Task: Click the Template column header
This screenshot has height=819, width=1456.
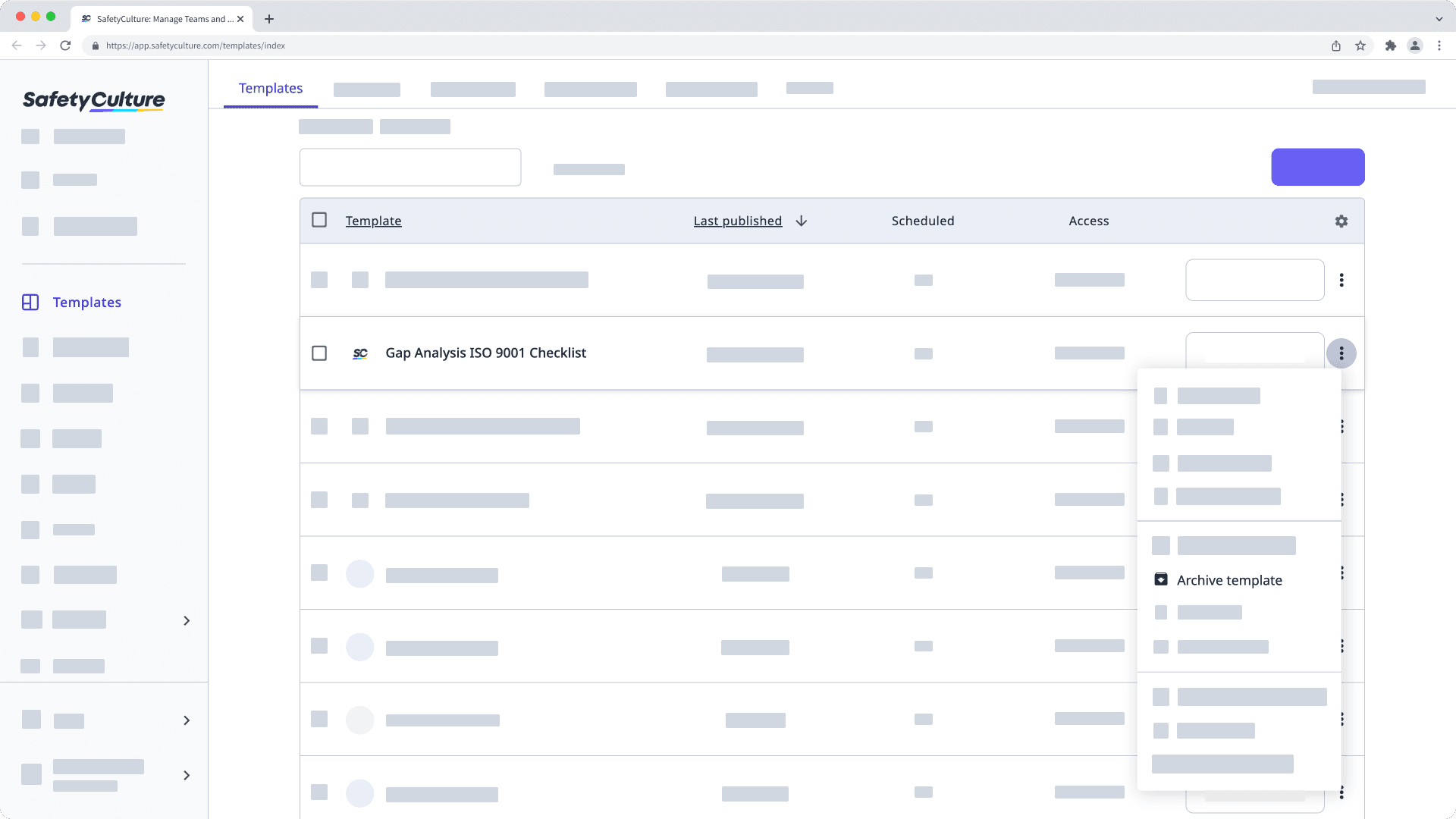Action: click(373, 221)
